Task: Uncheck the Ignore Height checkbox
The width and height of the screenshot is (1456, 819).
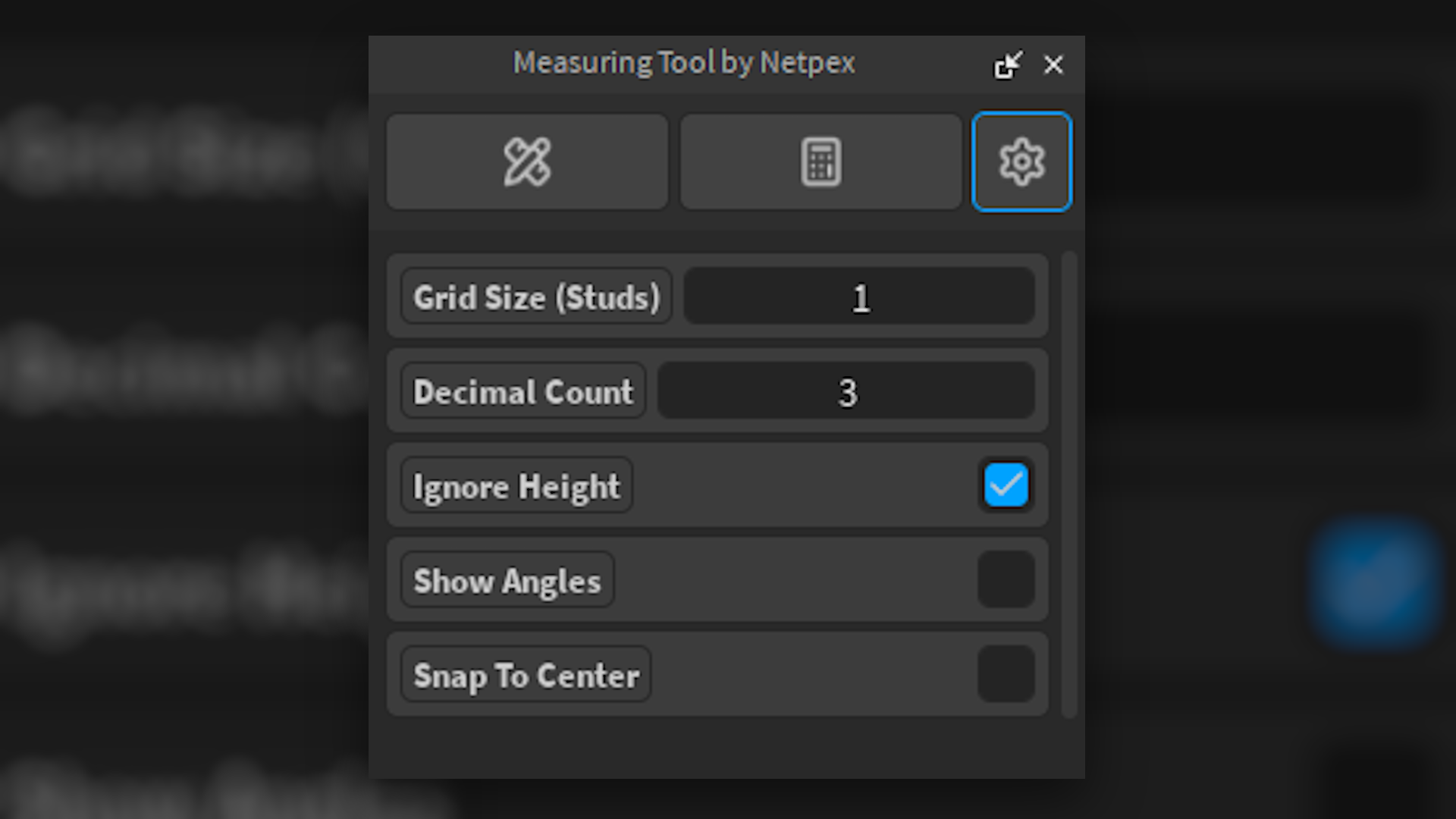Action: 1006,485
